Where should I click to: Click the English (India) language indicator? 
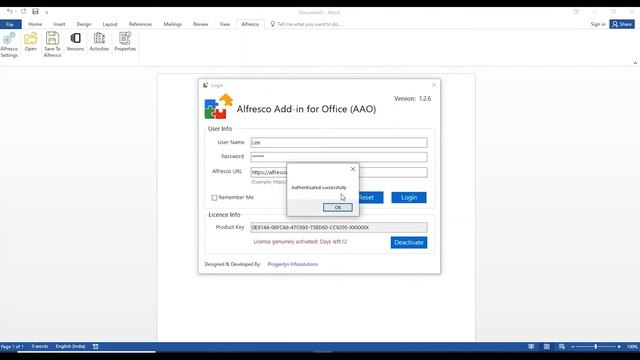tap(70, 347)
